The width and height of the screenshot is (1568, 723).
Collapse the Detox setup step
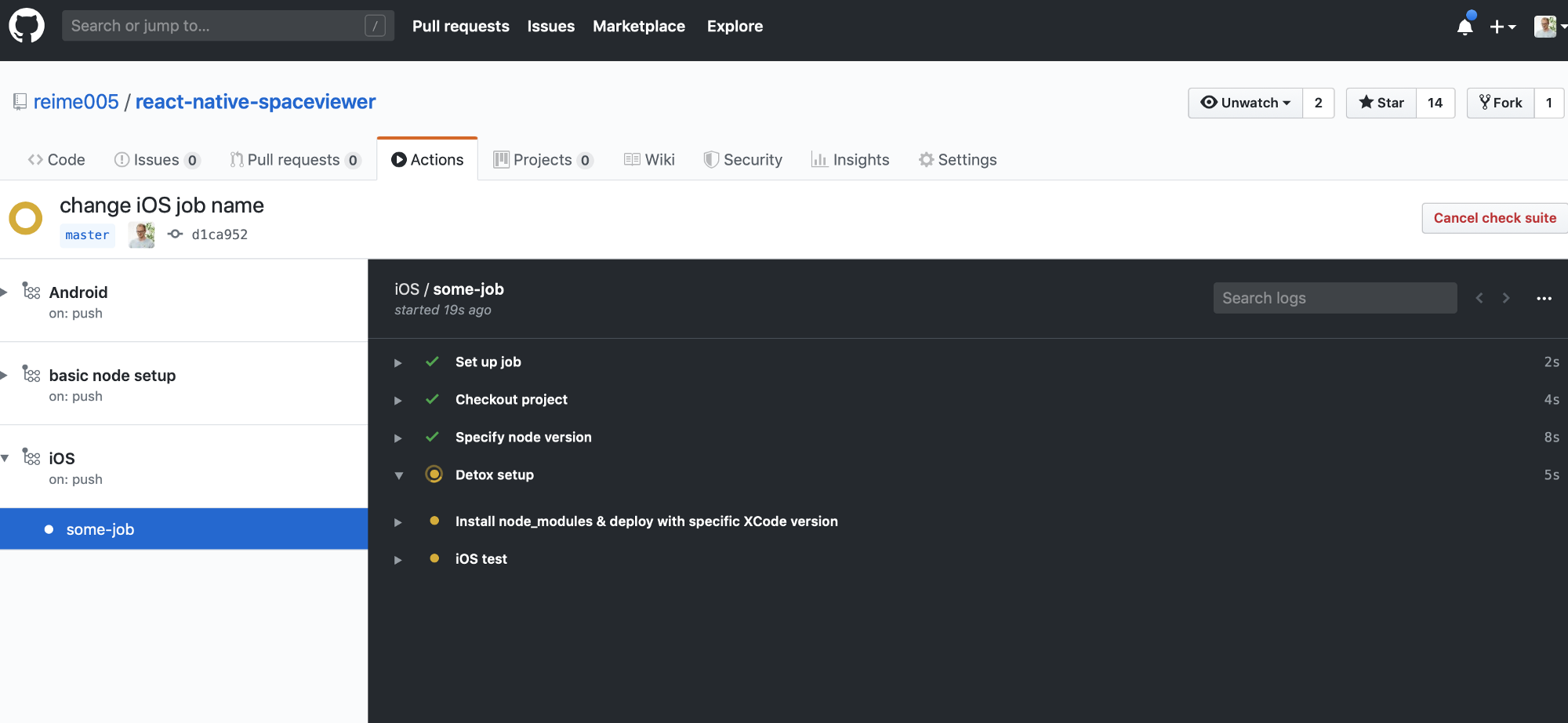399,475
